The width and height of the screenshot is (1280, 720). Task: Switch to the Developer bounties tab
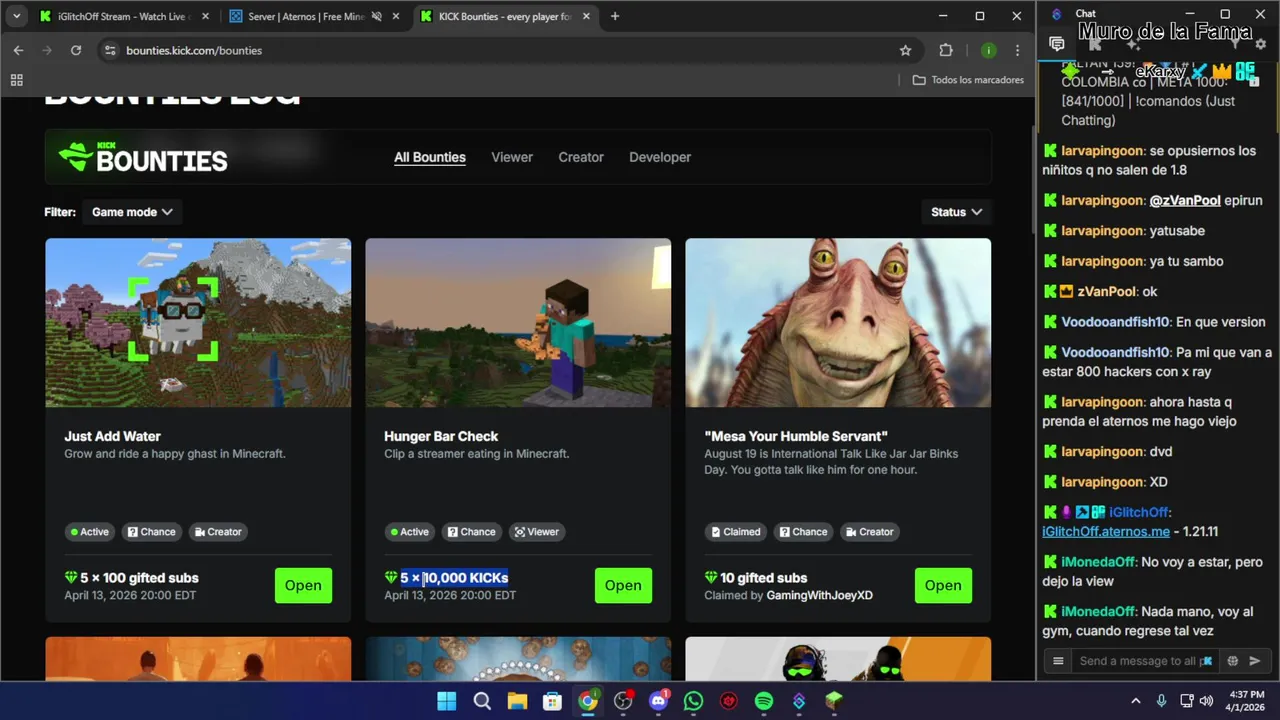[x=660, y=157]
